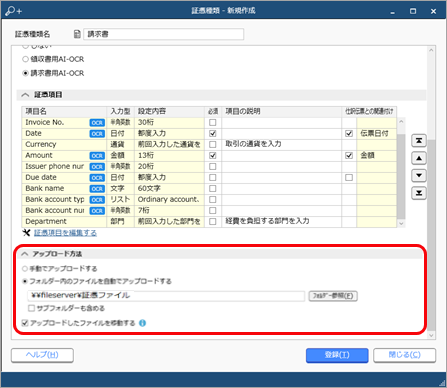Click the OCR badge on Bank name row
This screenshot has width=447, height=388.
click(x=97, y=189)
